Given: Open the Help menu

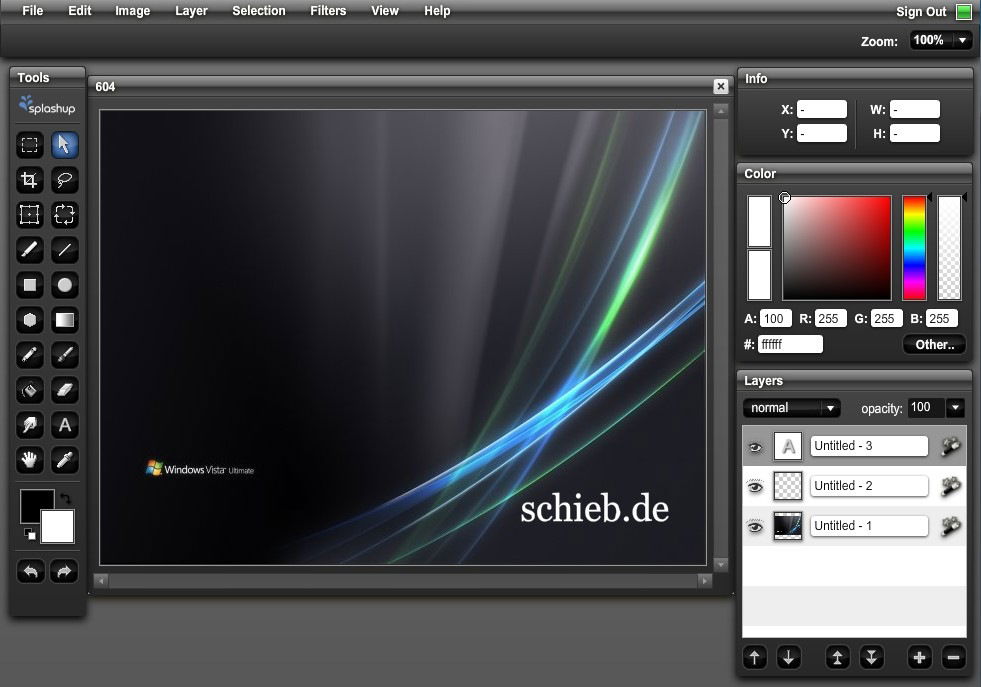Looking at the screenshot, I should [437, 11].
